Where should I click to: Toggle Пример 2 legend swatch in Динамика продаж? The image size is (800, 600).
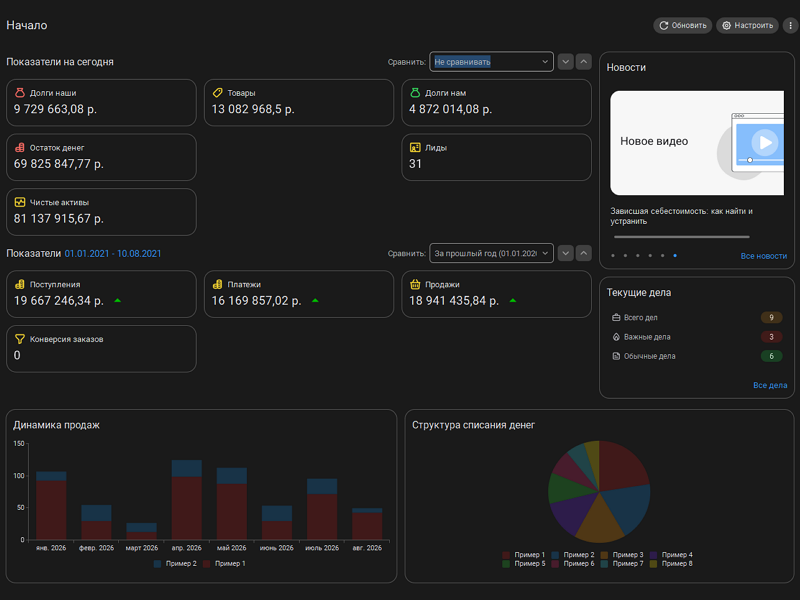(157, 564)
